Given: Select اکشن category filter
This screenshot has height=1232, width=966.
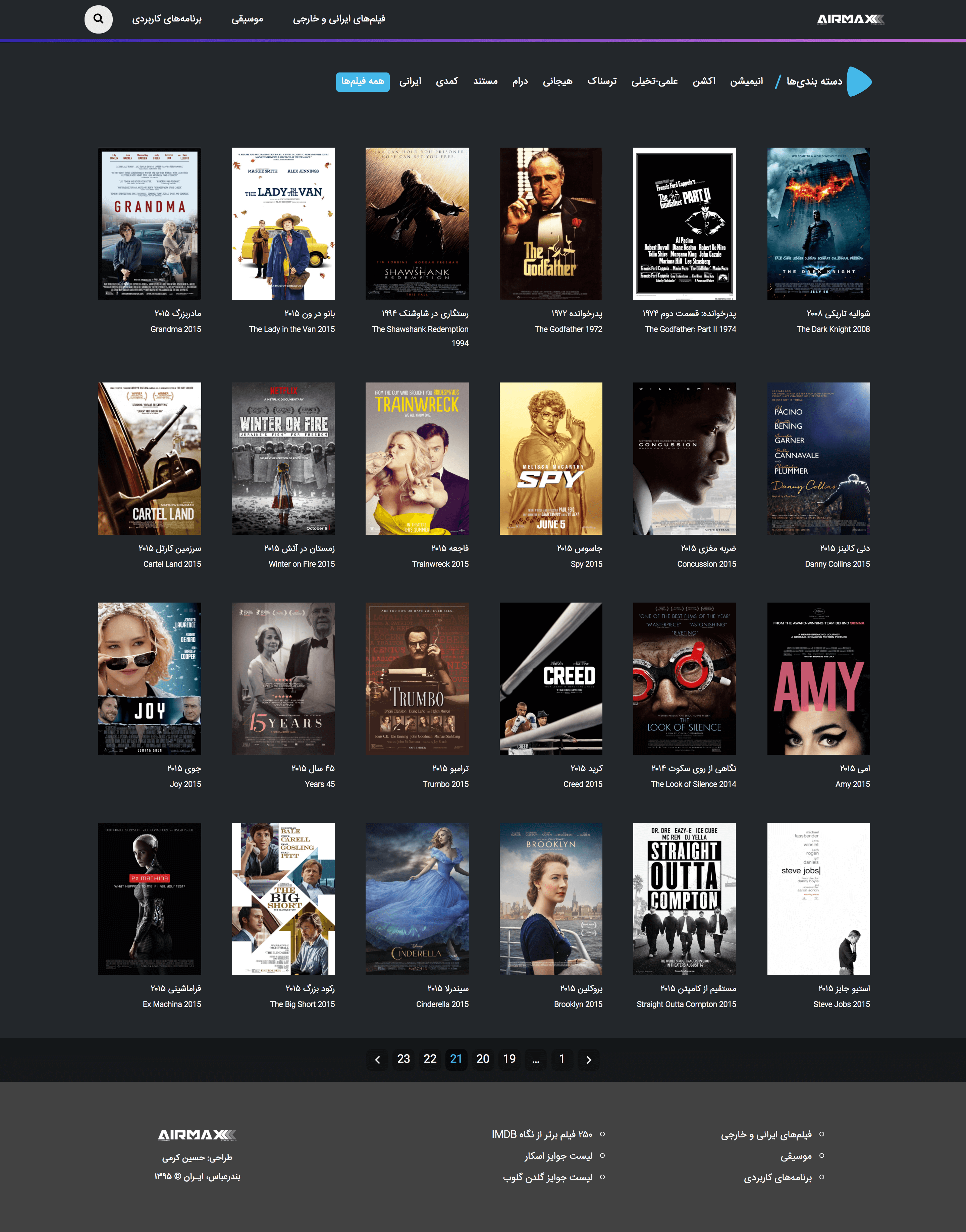Looking at the screenshot, I should (704, 82).
